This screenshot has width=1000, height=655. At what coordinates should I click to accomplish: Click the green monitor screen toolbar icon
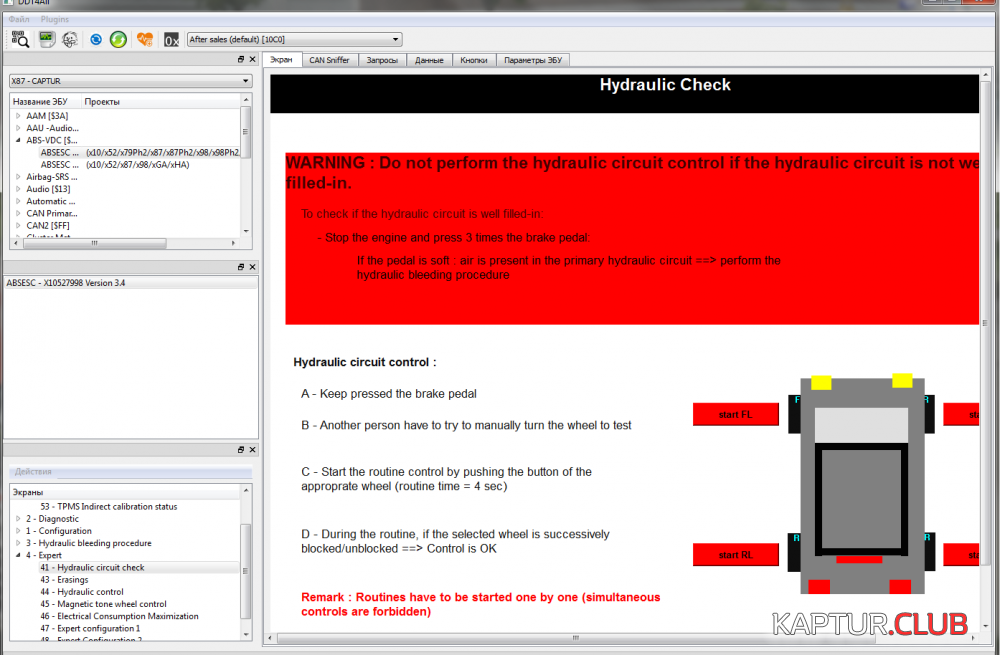tap(46, 40)
